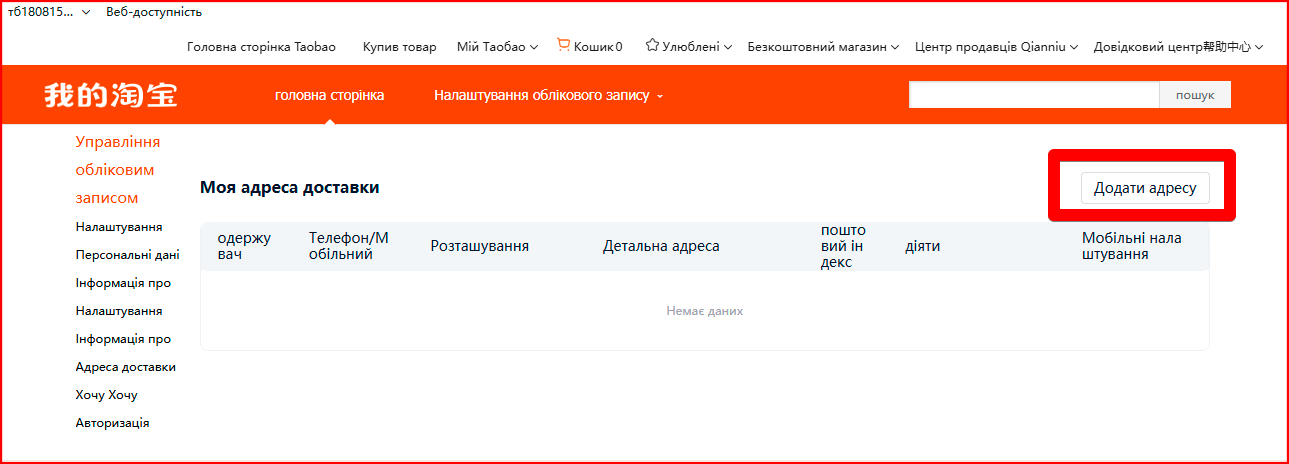Viewport: 1289px width, 464px height.
Task: Select the головна сторінка tab
Action: click(329, 95)
